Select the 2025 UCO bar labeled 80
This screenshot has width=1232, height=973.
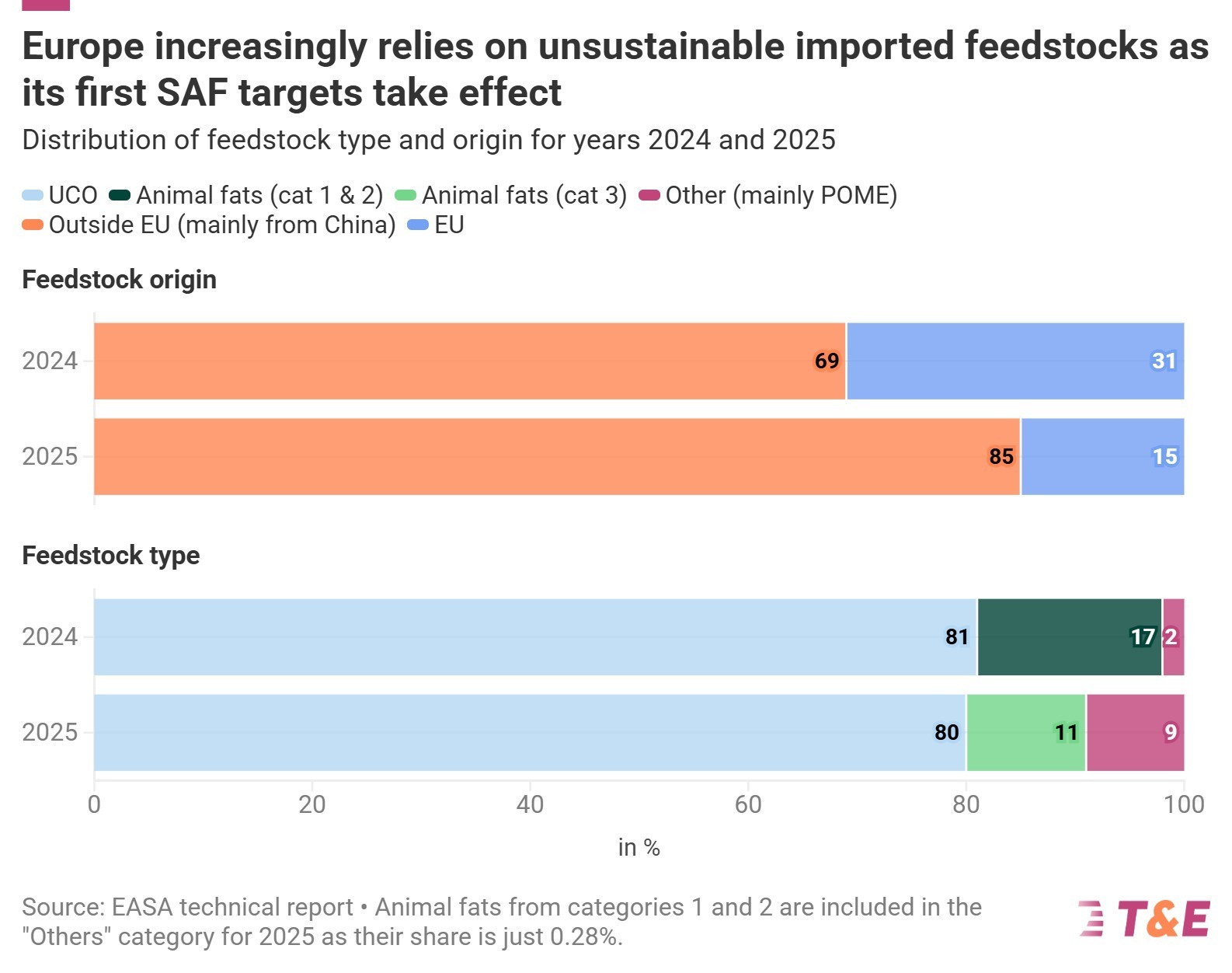click(x=530, y=733)
